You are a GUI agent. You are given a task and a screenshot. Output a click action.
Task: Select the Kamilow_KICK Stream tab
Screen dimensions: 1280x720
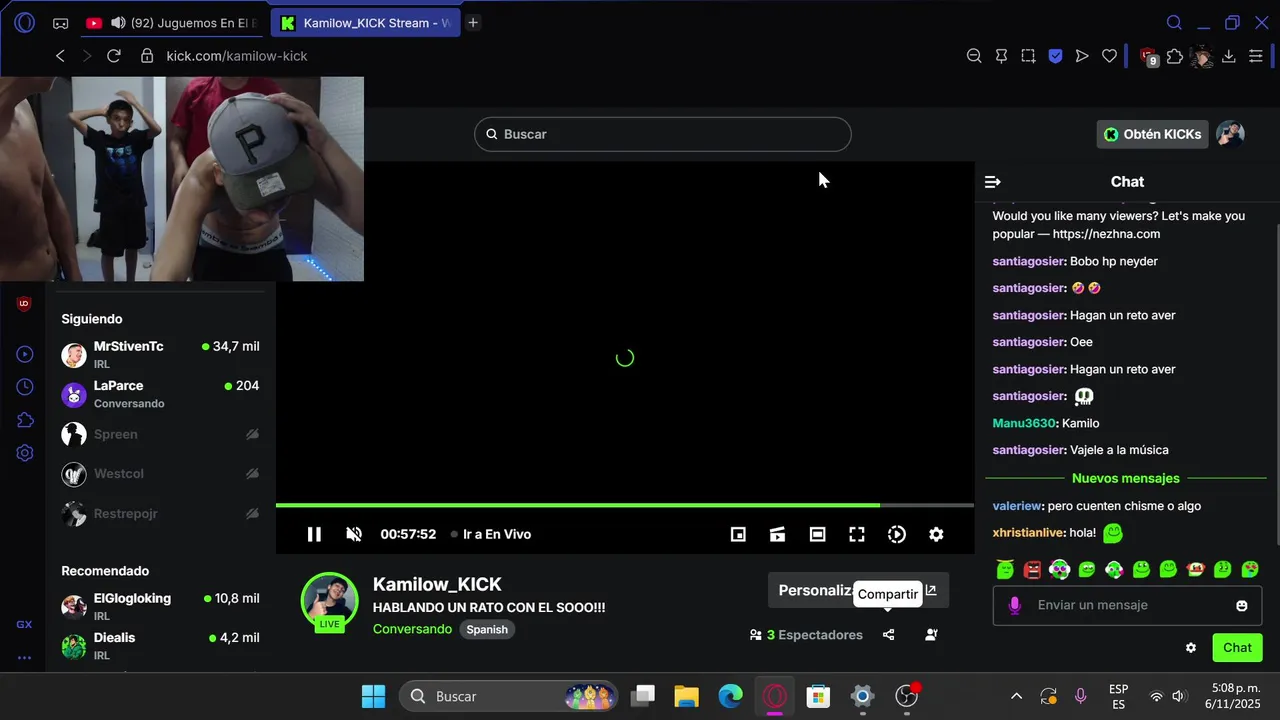[x=365, y=23]
